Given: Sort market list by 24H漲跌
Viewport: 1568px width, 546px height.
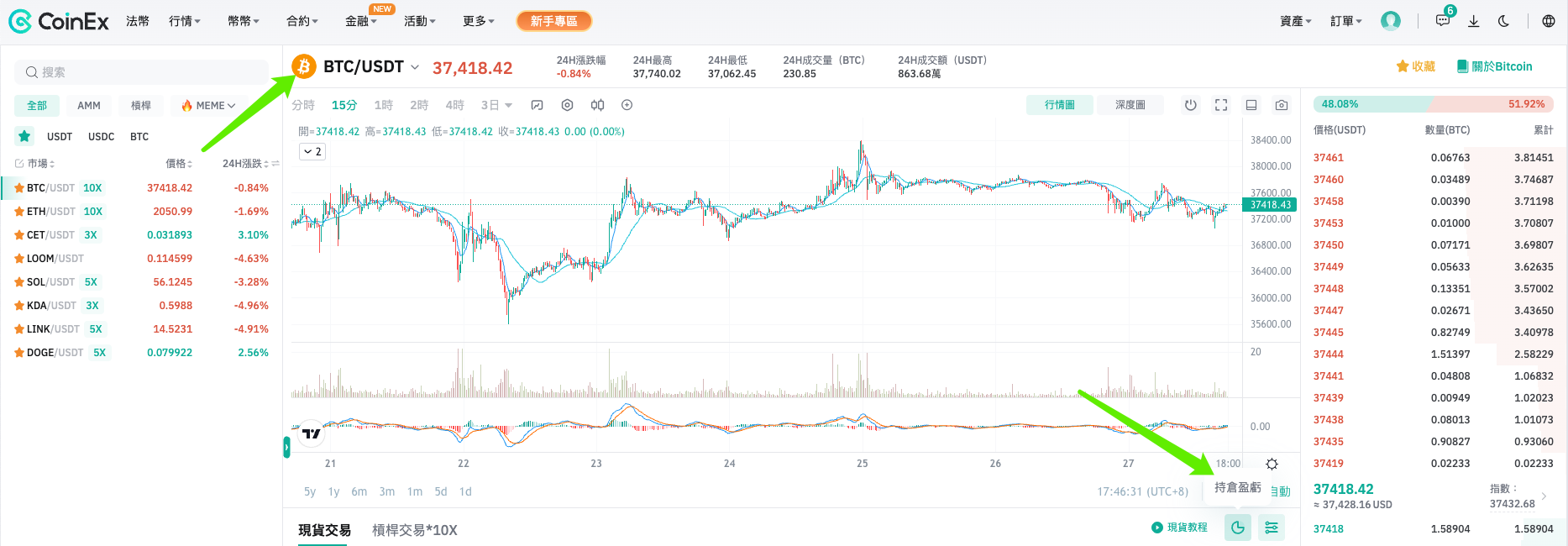Looking at the screenshot, I should click(245, 164).
